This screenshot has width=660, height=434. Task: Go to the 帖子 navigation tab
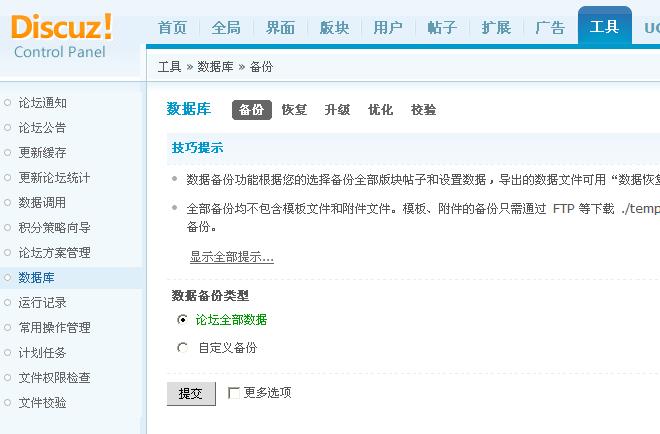pos(442,28)
